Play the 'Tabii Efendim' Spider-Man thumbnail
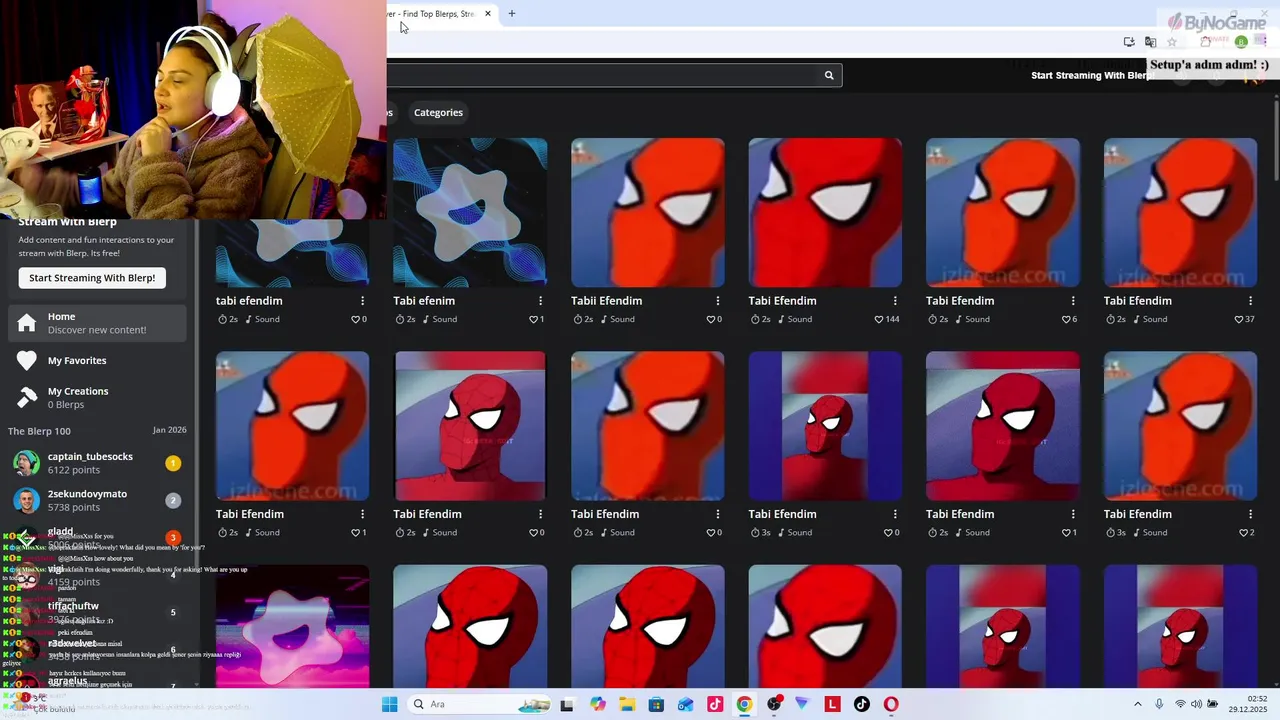 [648, 212]
